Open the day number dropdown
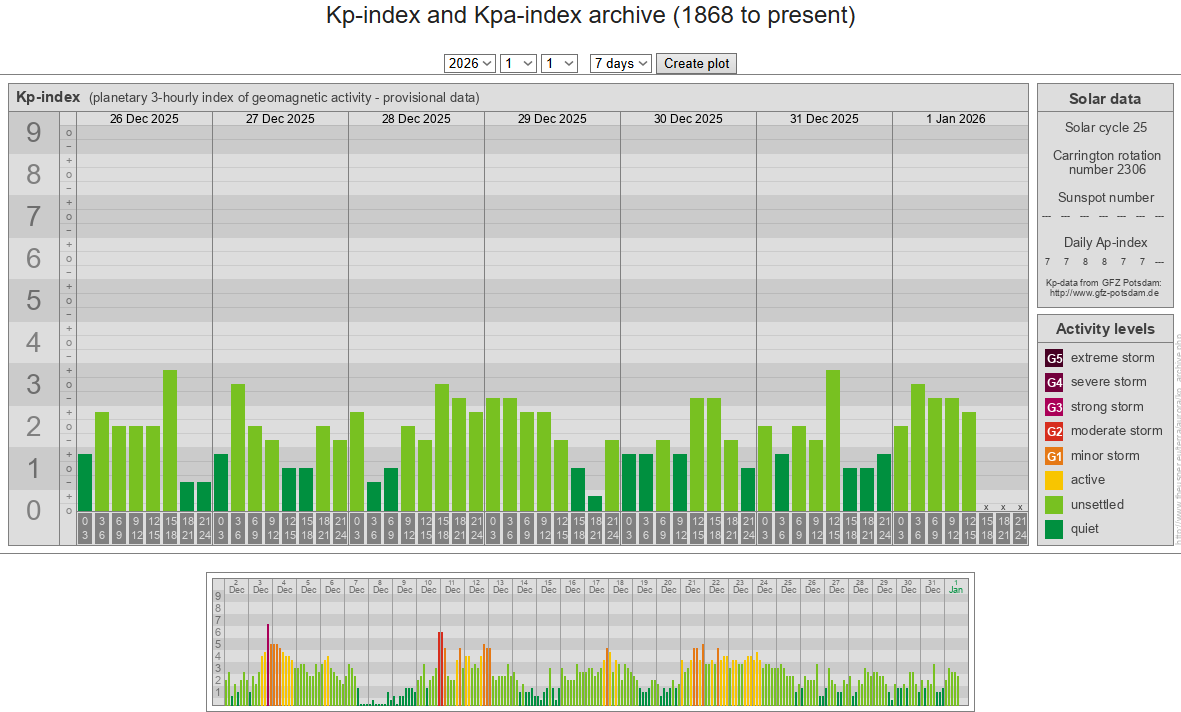 pos(559,63)
